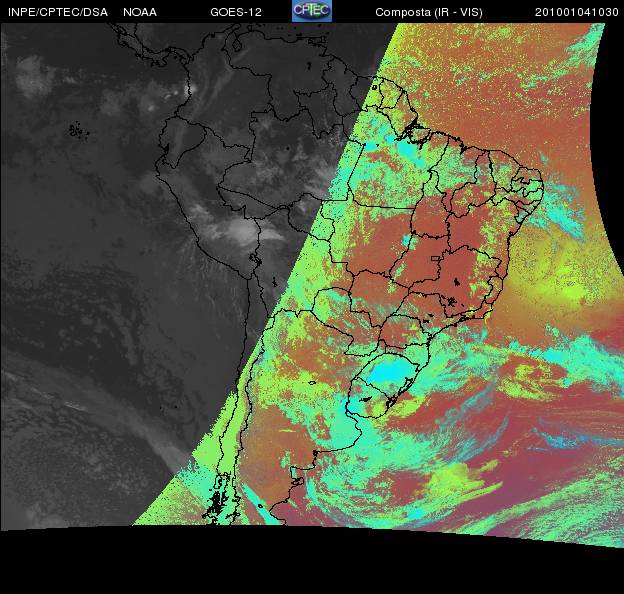Click the INPE/CPTEC/DSA header text
Screen dimensions: 624x594
[58, 12]
